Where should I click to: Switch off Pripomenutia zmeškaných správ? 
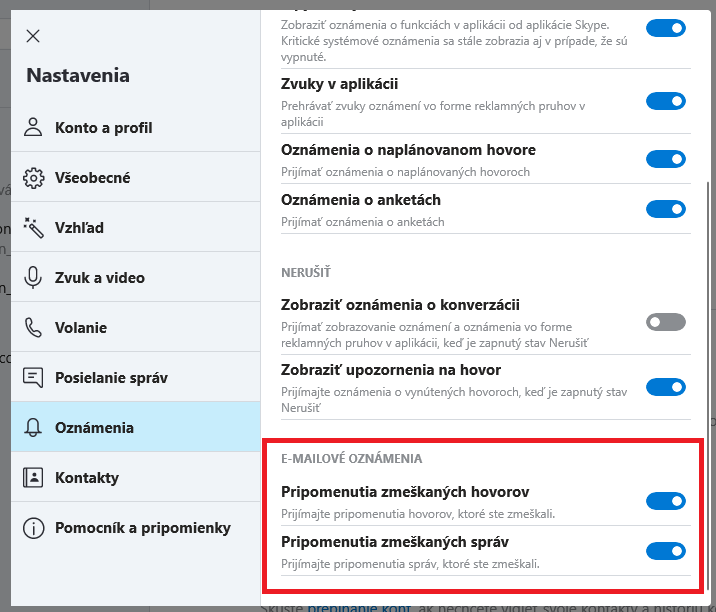point(666,551)
